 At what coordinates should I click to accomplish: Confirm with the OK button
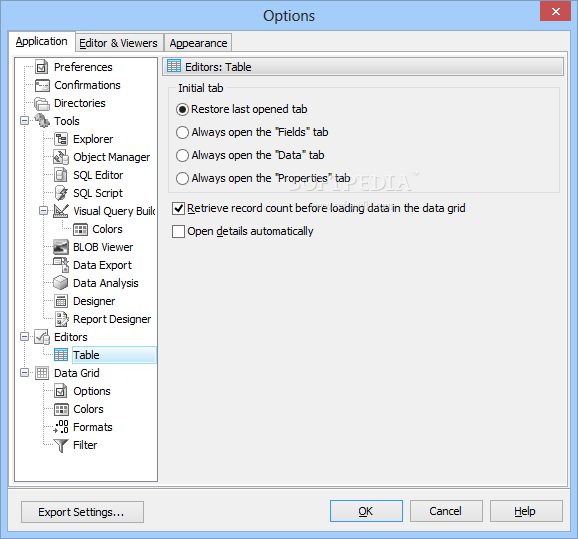(x=366, y=511)
